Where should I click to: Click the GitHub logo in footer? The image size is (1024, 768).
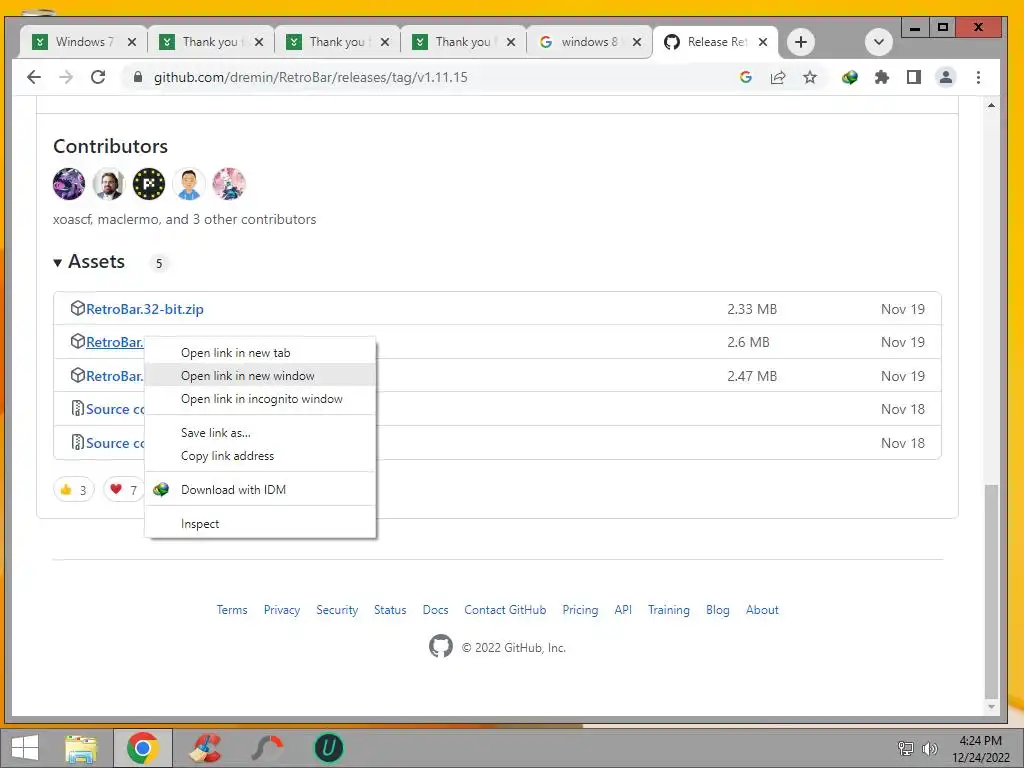click(441, 647)
